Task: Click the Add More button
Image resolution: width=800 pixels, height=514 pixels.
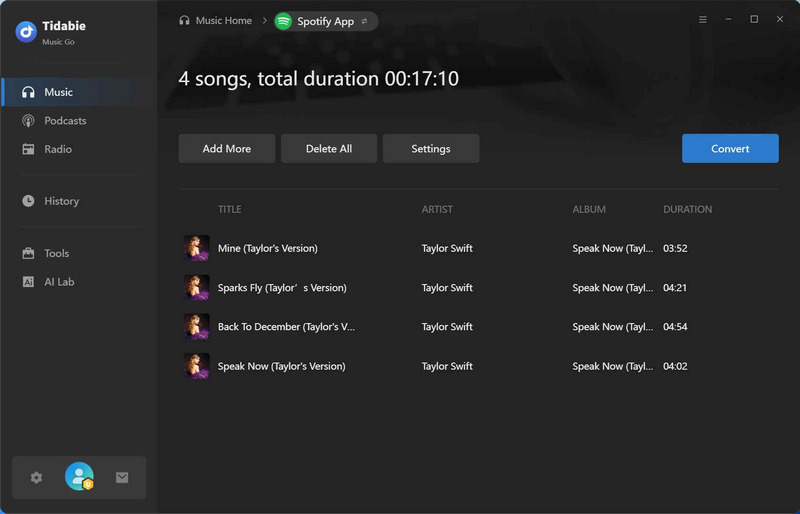Action: [x=227, y=149]
